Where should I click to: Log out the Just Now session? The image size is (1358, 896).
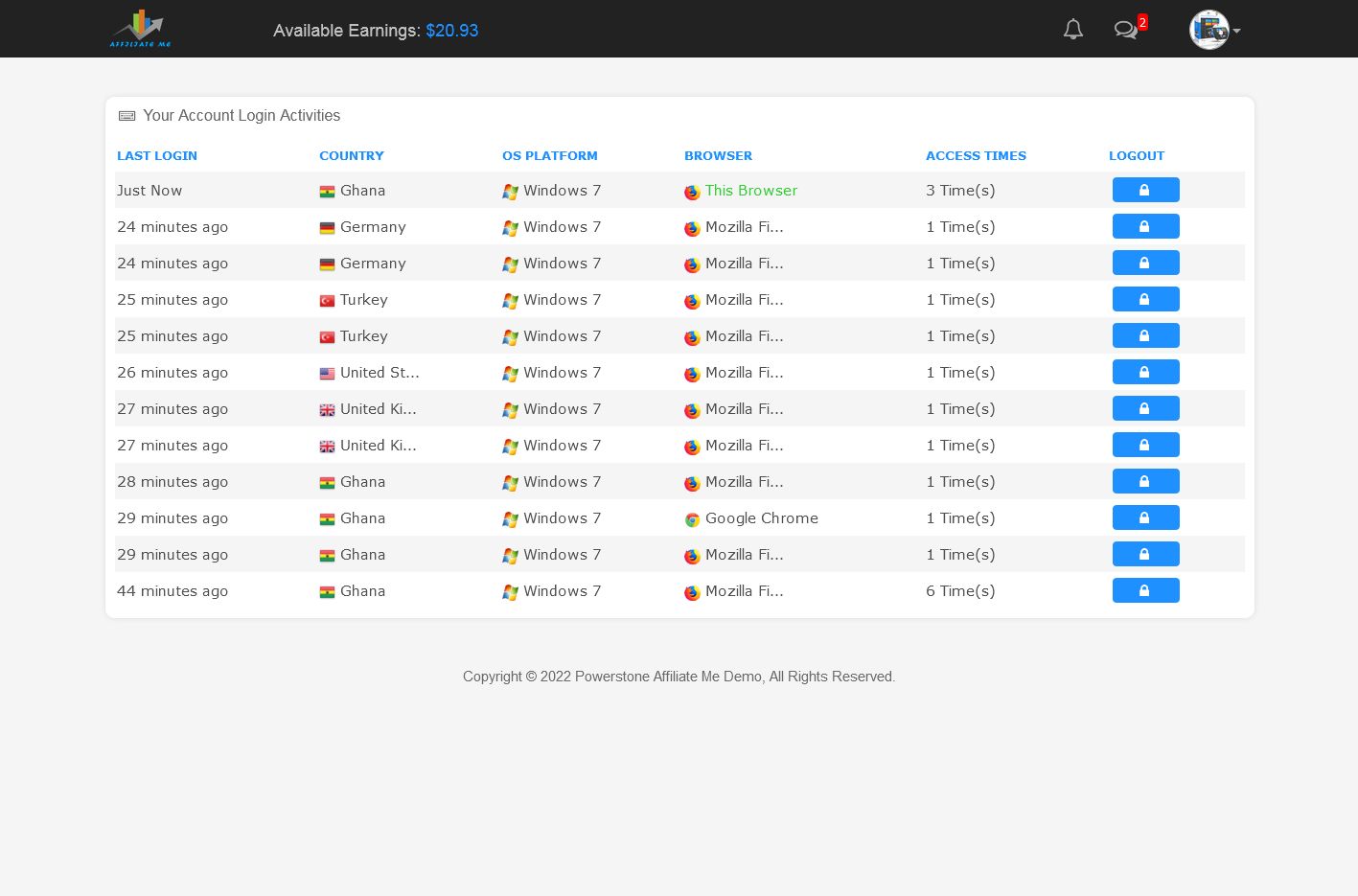[x=1145, y=190]
